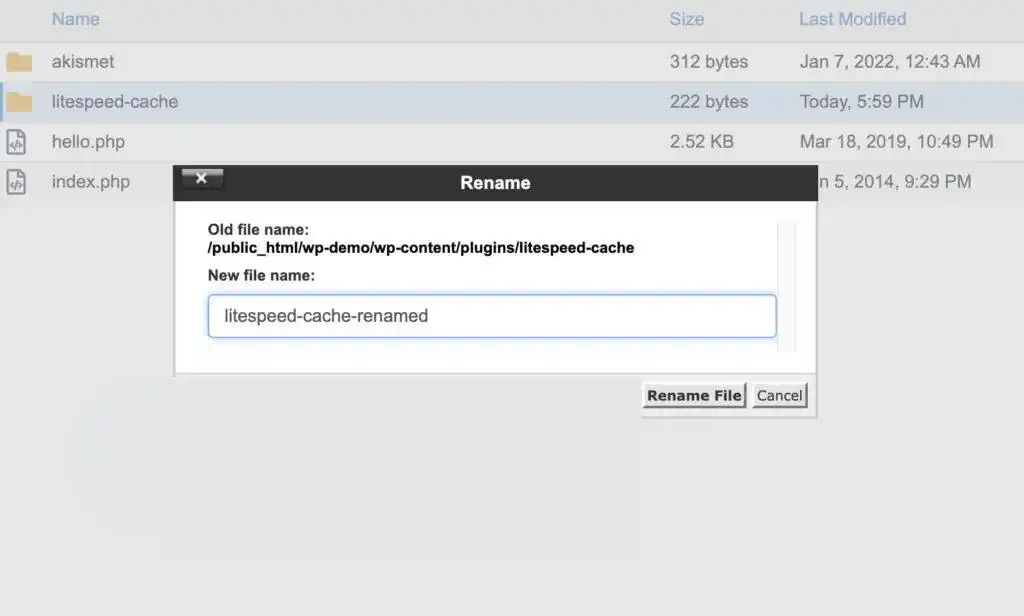Viewport: 1024px width, 616px height.
Task: Select the litespeed-cache folder icon
Action: (x=20, y=101)
